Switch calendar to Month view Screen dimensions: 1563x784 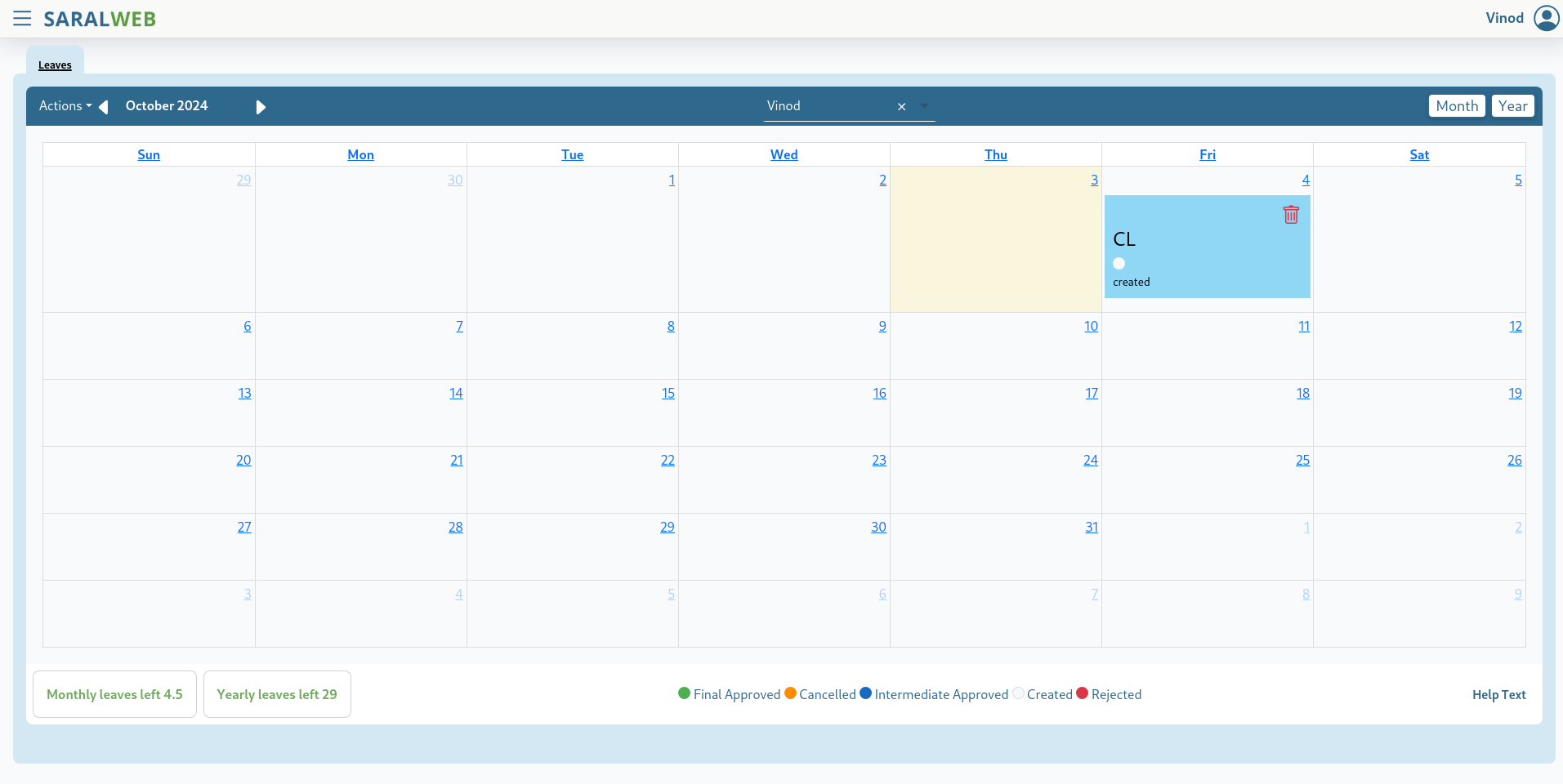pos(1457,106)
